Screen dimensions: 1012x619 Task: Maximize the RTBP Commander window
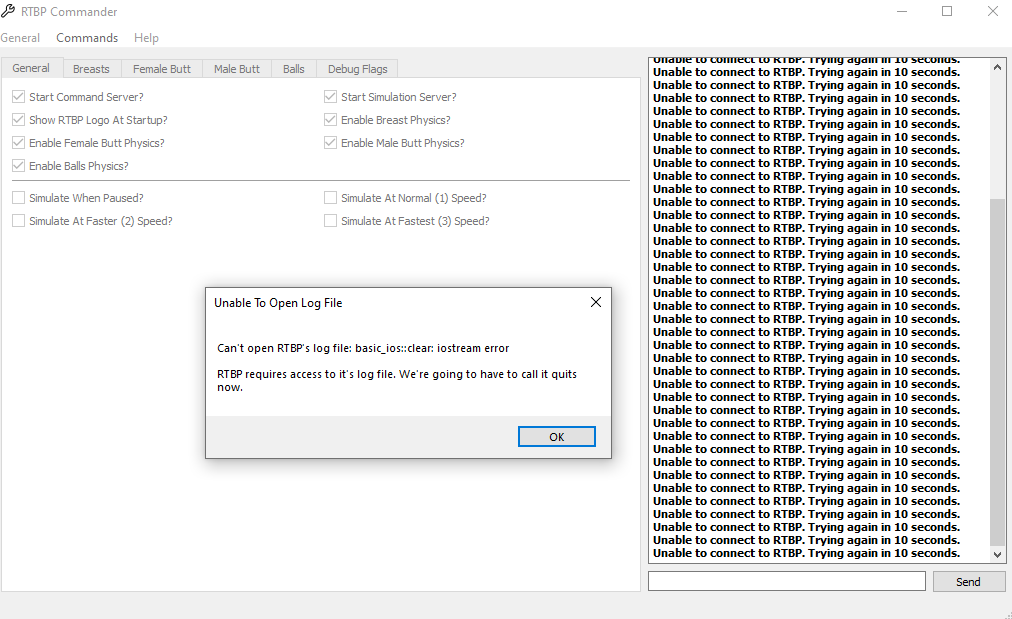point(947,12)
